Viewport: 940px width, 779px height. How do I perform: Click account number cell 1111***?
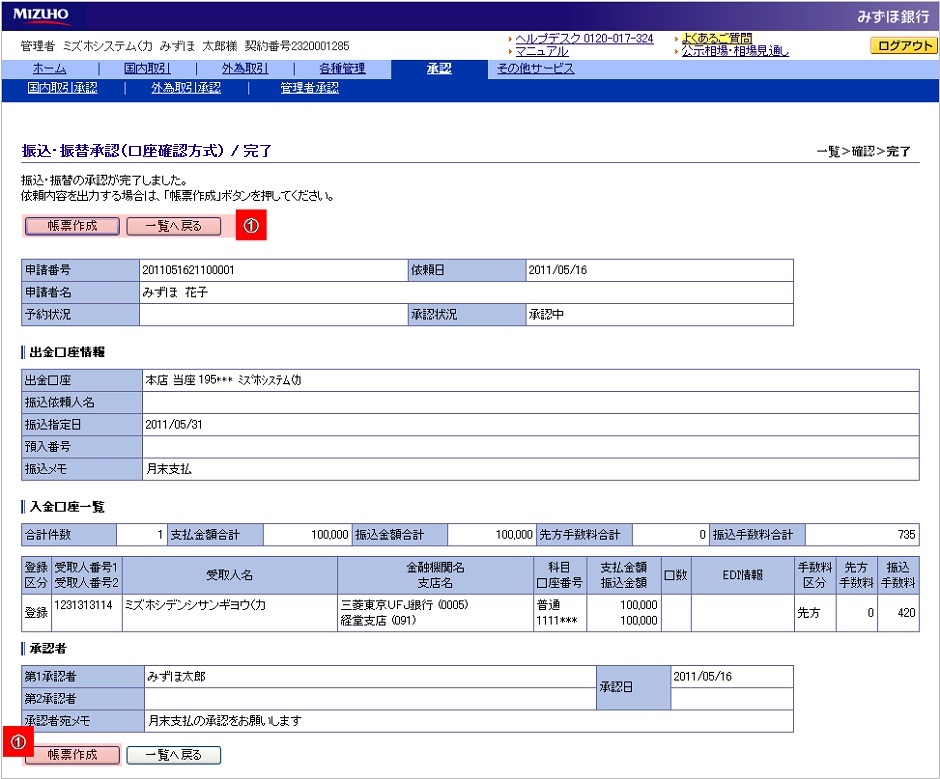pyautogui.click(x=556, y=621)
